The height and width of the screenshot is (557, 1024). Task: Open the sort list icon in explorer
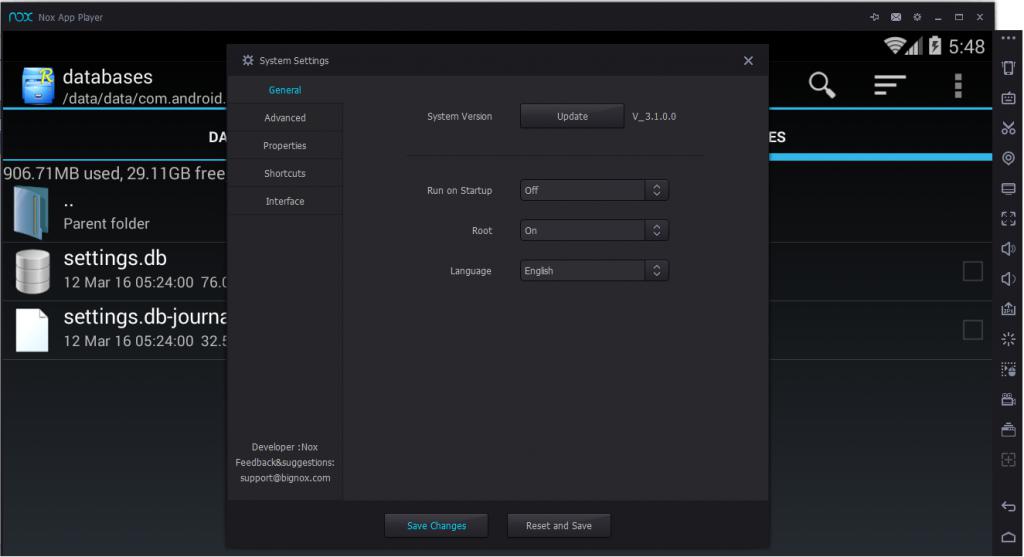[889, 86]
